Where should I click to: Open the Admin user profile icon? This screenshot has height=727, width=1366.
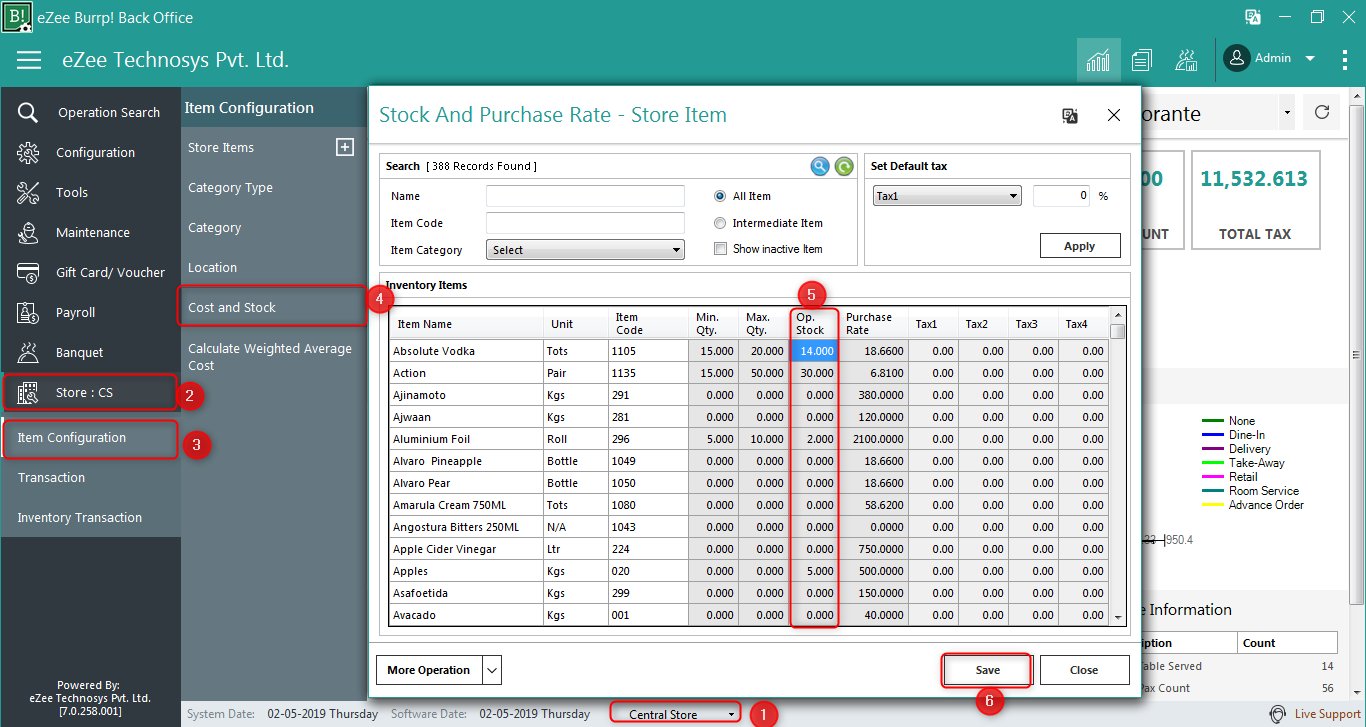(x=1237, y=59)
